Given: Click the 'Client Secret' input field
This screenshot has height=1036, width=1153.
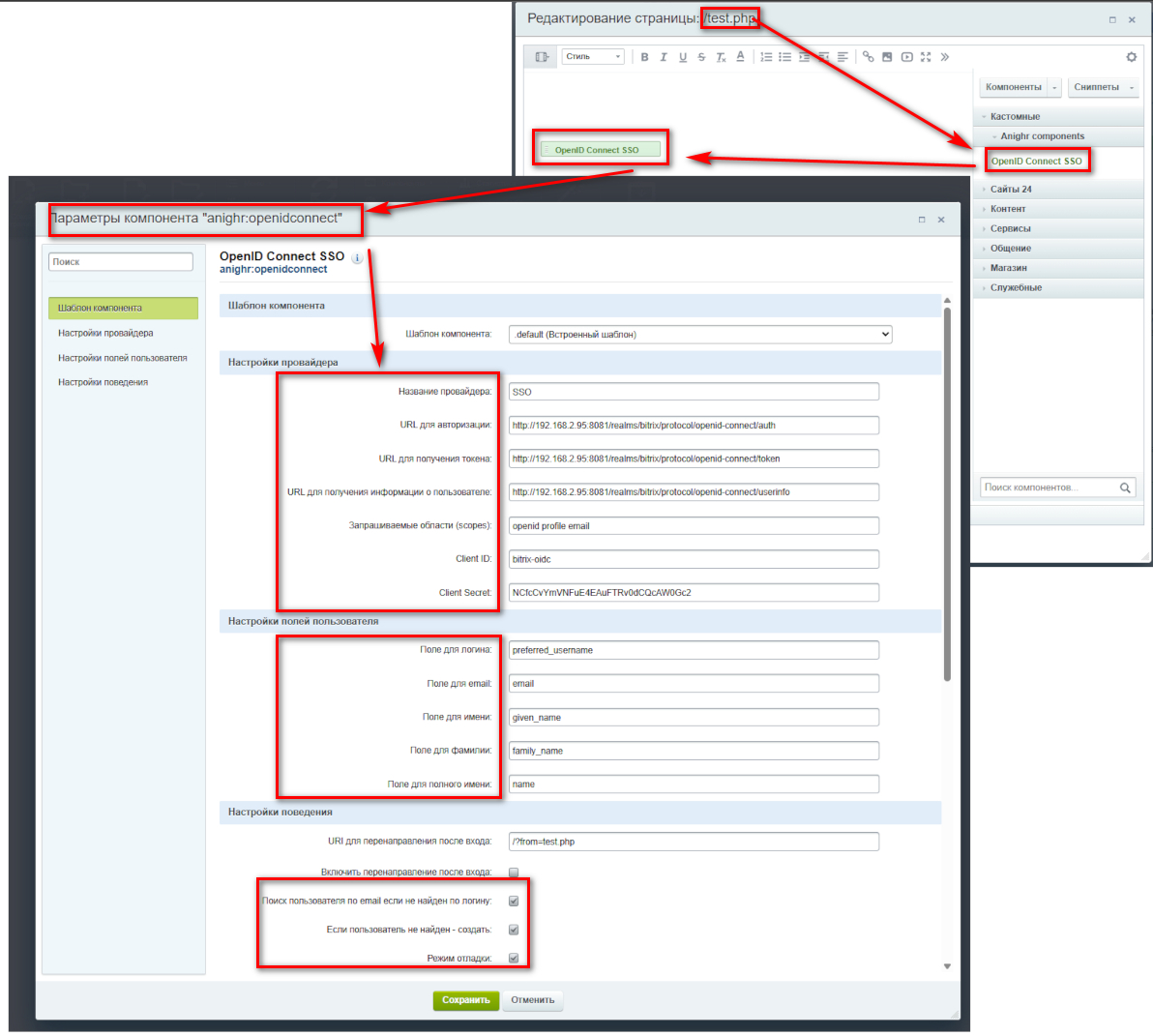Looking at the screenshot, I should tap(693, 592).
